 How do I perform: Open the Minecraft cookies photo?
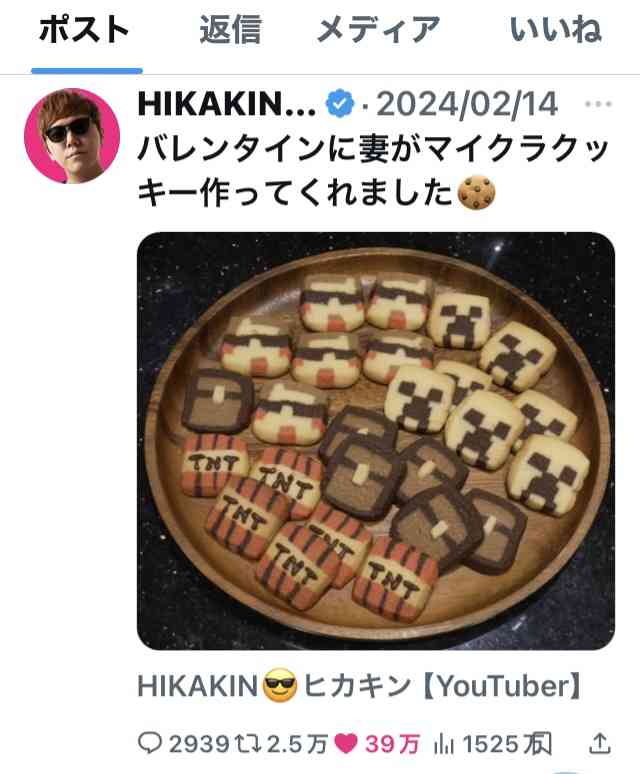click(376, 441)
